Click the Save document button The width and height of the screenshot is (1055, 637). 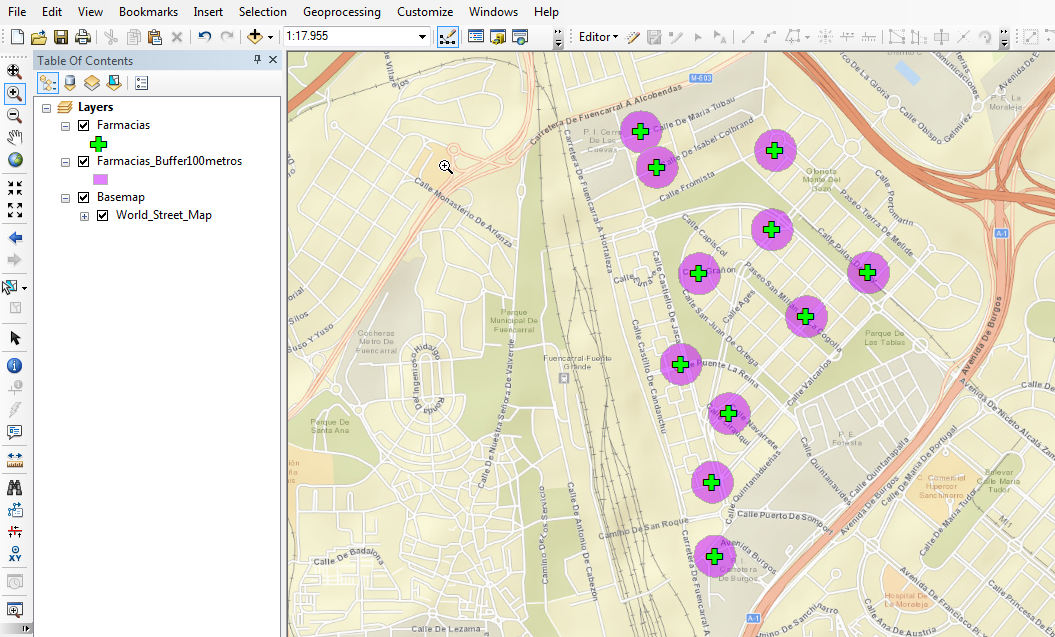point(61,37)
